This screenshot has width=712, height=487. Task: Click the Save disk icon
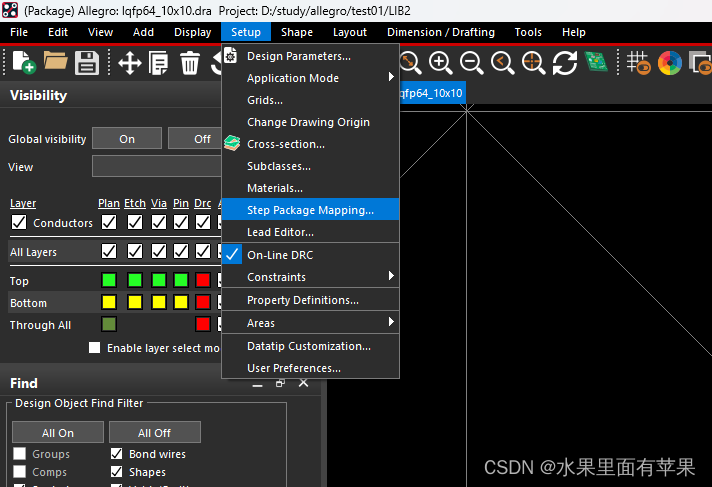(87, 64)
